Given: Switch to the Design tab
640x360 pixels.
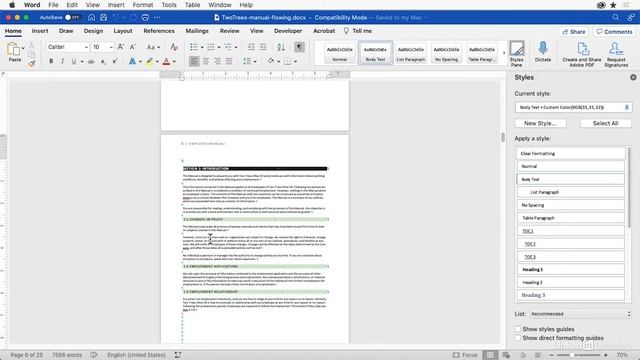Looking at the screenshot, I should click(x=93, y=31).
